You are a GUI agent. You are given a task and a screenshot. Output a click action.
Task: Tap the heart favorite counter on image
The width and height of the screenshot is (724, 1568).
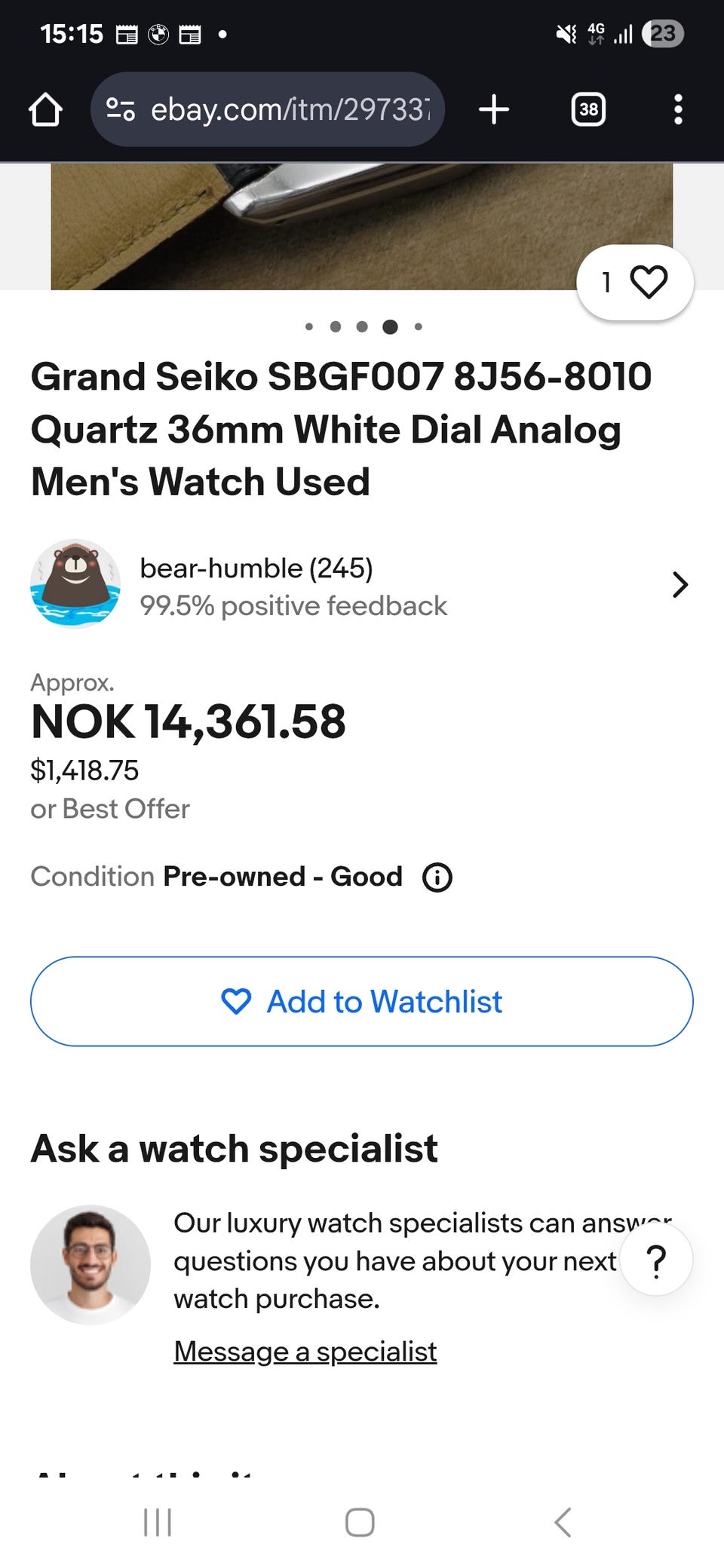[634, 282]
